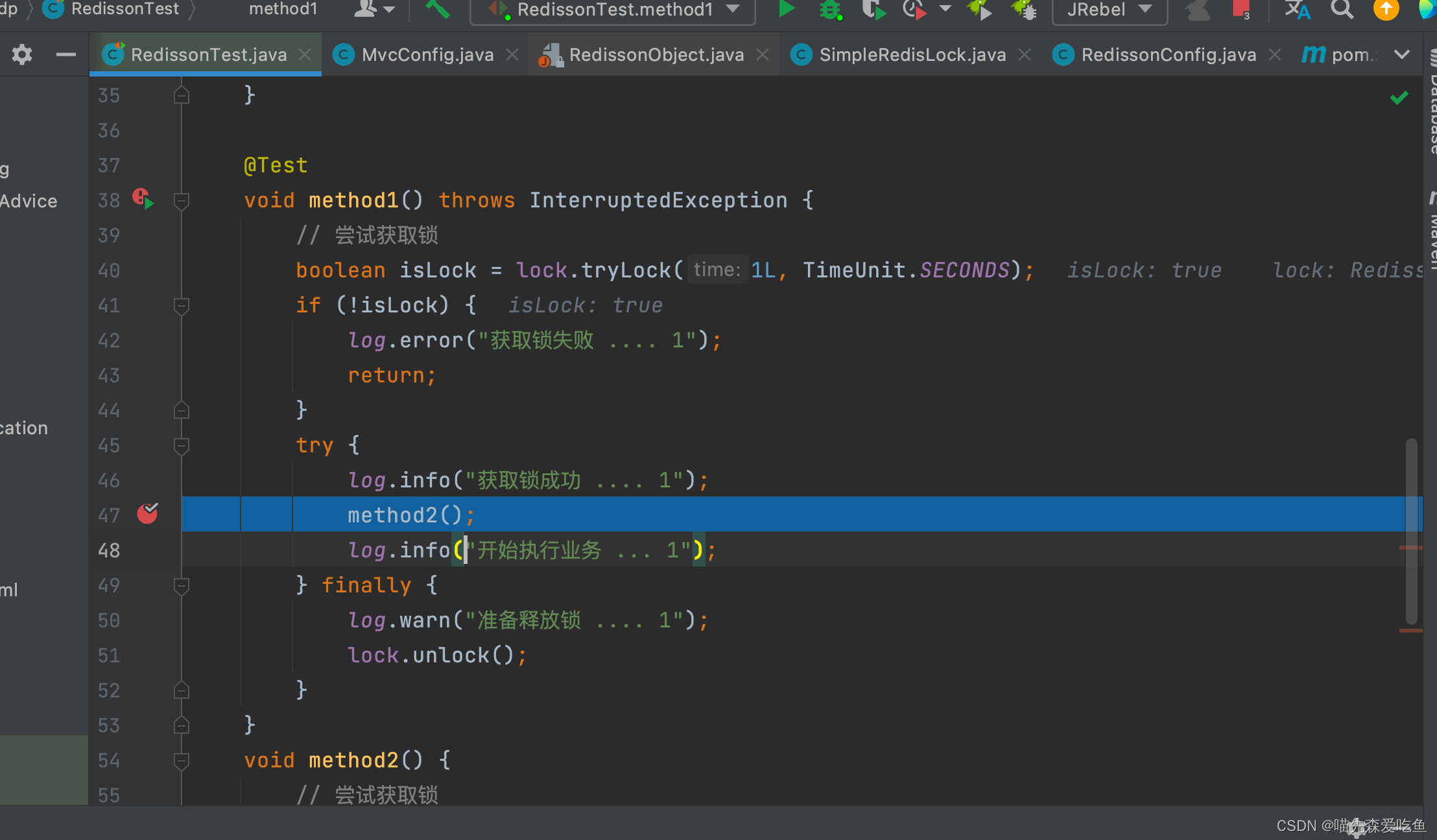The height and width of the screenshot is (840, 1437).
Task: Run with JRebel using the rocket play icon
Action: pos(979,10)
